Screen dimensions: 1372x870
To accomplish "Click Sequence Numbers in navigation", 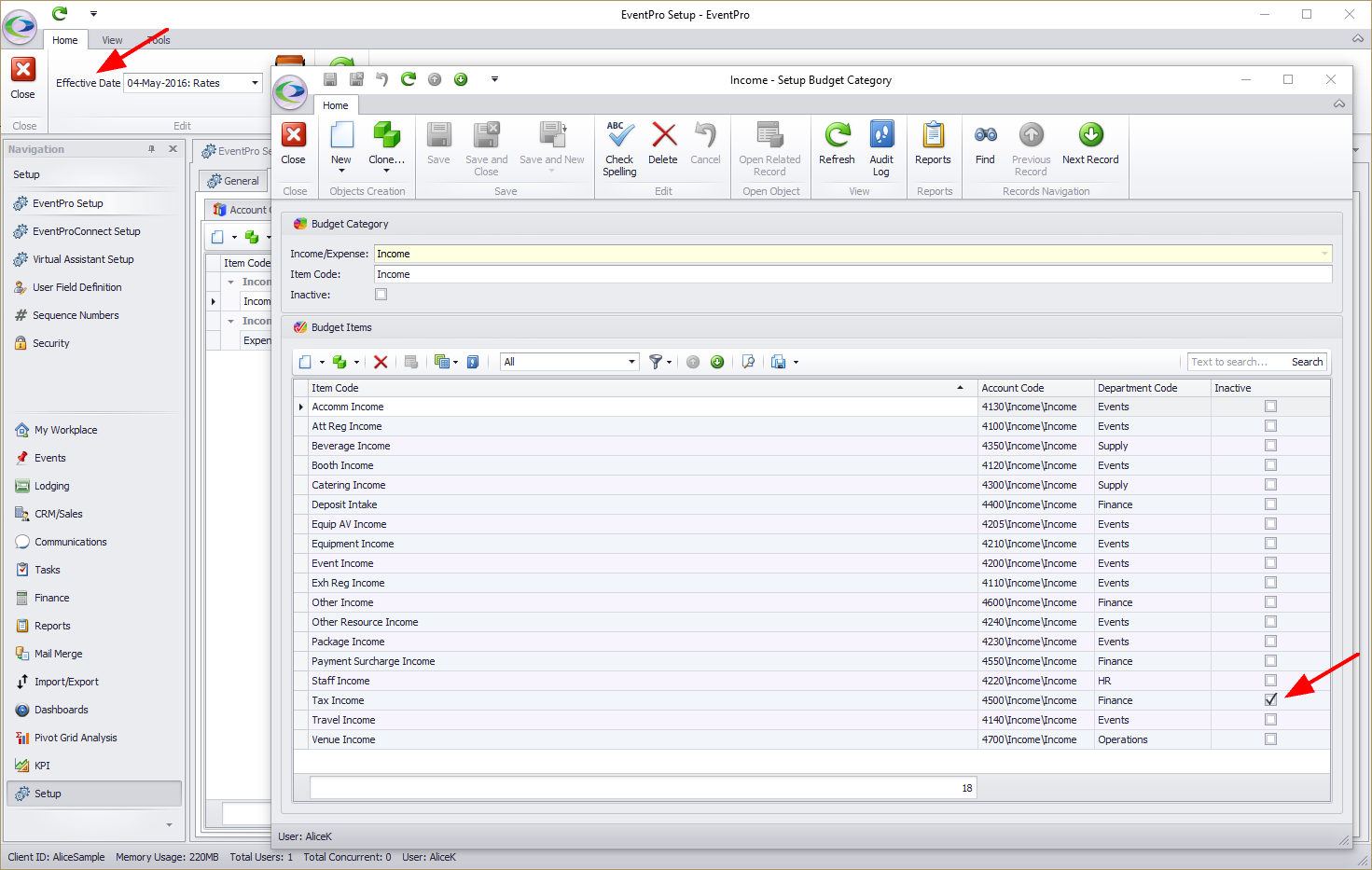I will pyautogui.click(x=76, y=315).
